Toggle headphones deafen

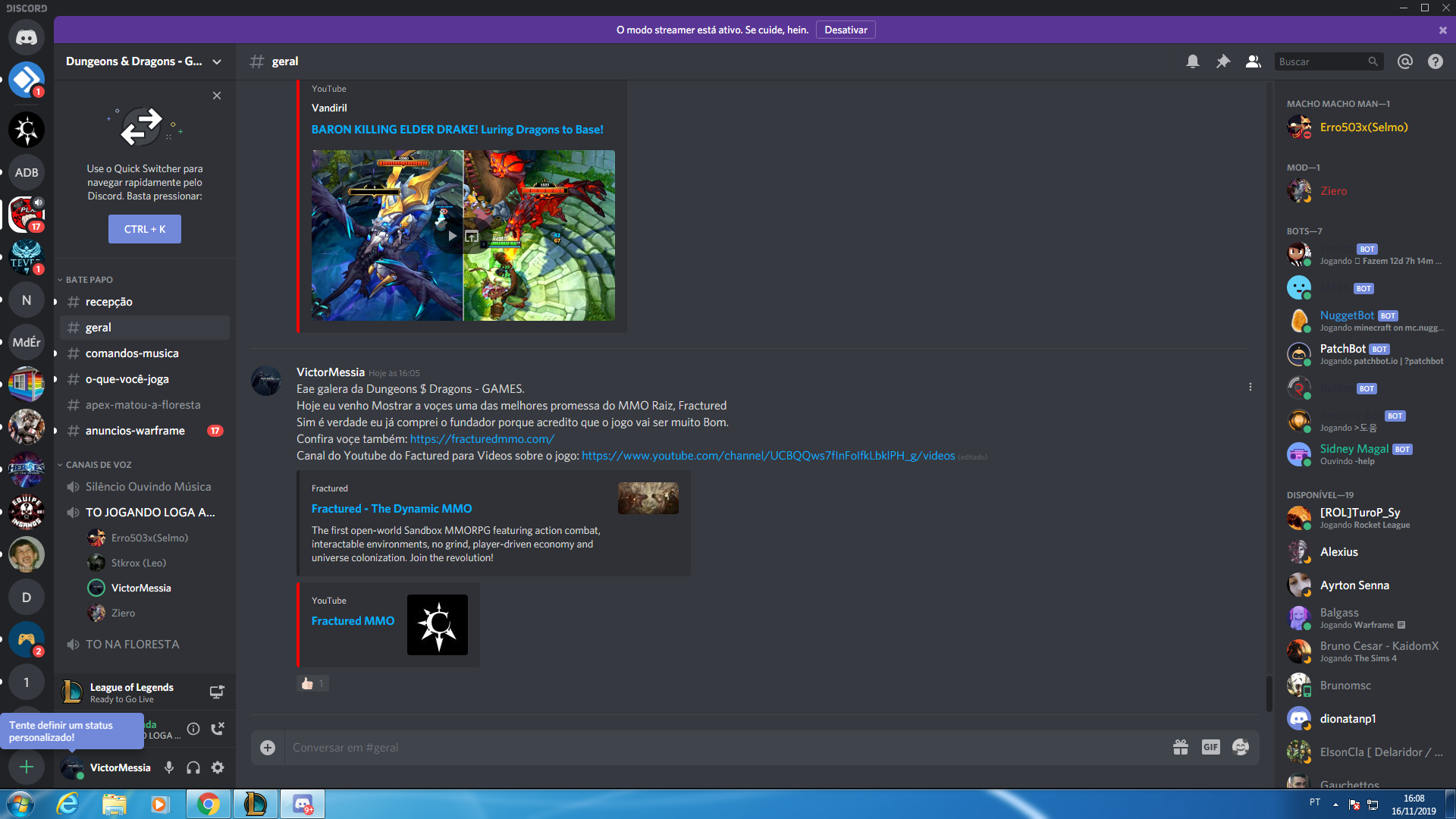193,767
